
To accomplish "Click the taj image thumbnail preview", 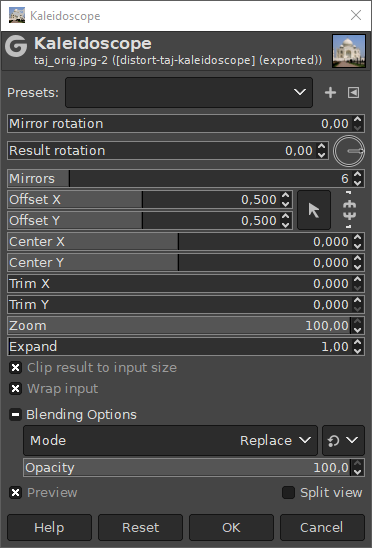I will [x=349, y=51].
